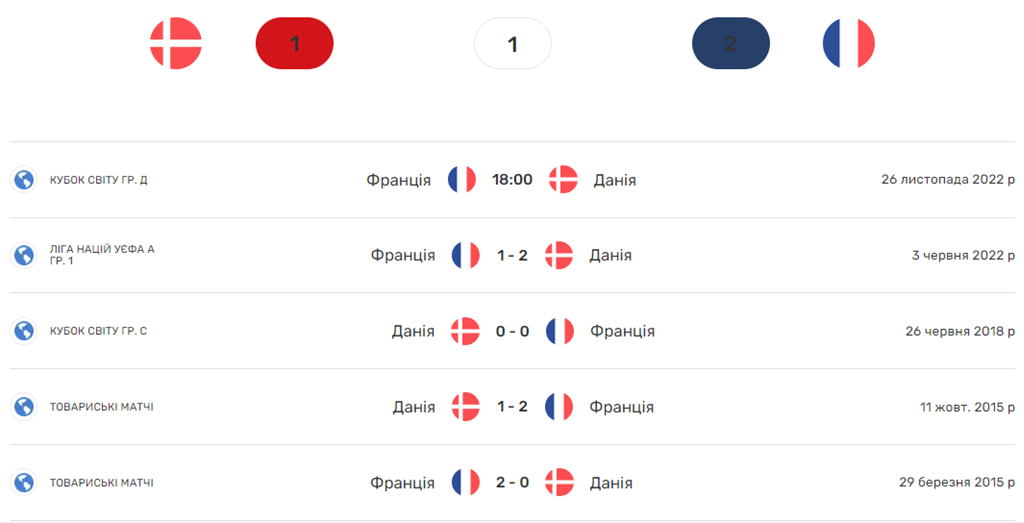
Task: Click the 18:00 kickoff time of upcoming match
Action: 512,180
